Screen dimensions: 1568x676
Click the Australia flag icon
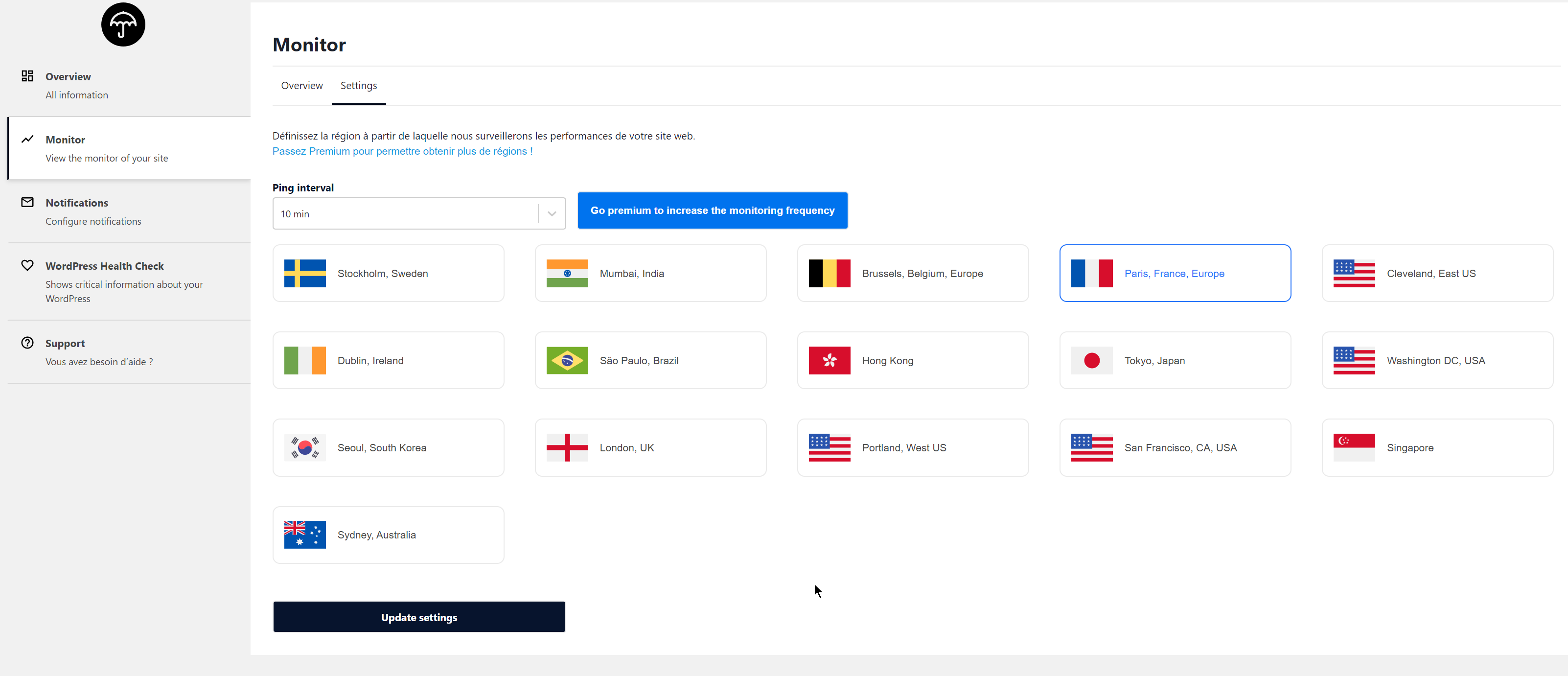point(305,535)
